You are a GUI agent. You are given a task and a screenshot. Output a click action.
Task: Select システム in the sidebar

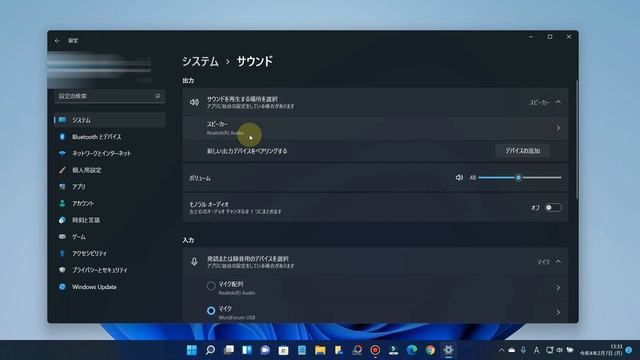pos(110,120)
